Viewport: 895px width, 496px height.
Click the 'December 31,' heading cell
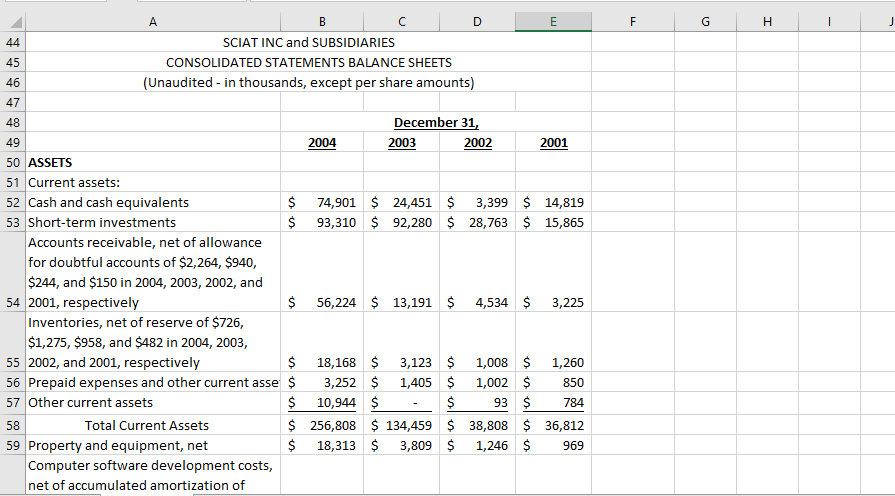coord(436,122)
